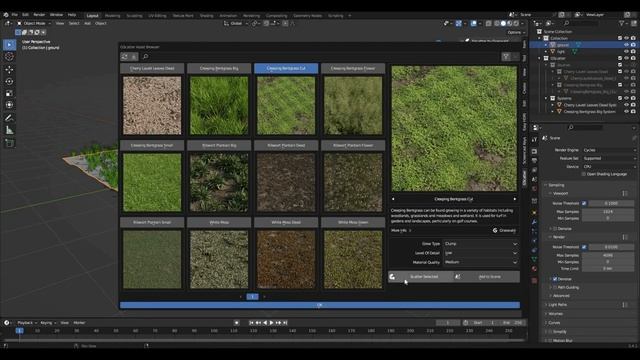Screen dimensions: 640x360
Task: Select the Creeping Bentgrass Big thumbnail
Action: (x=219, y=105)
